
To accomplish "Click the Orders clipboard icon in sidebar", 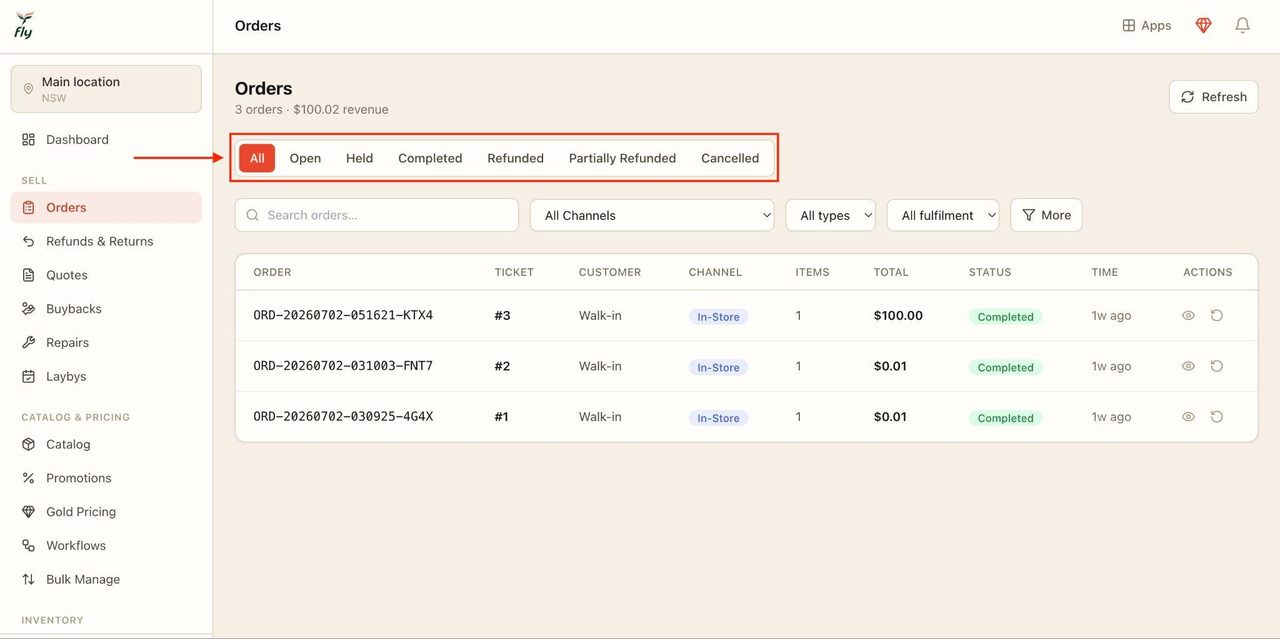I will (28, 208).
